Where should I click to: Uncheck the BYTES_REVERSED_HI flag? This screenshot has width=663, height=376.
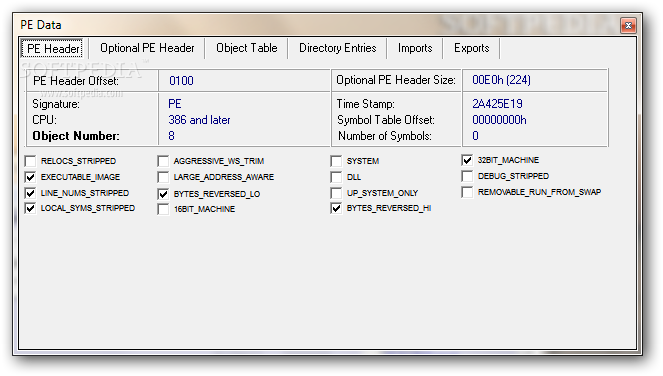pyautogui.click(x=336, y=209)
